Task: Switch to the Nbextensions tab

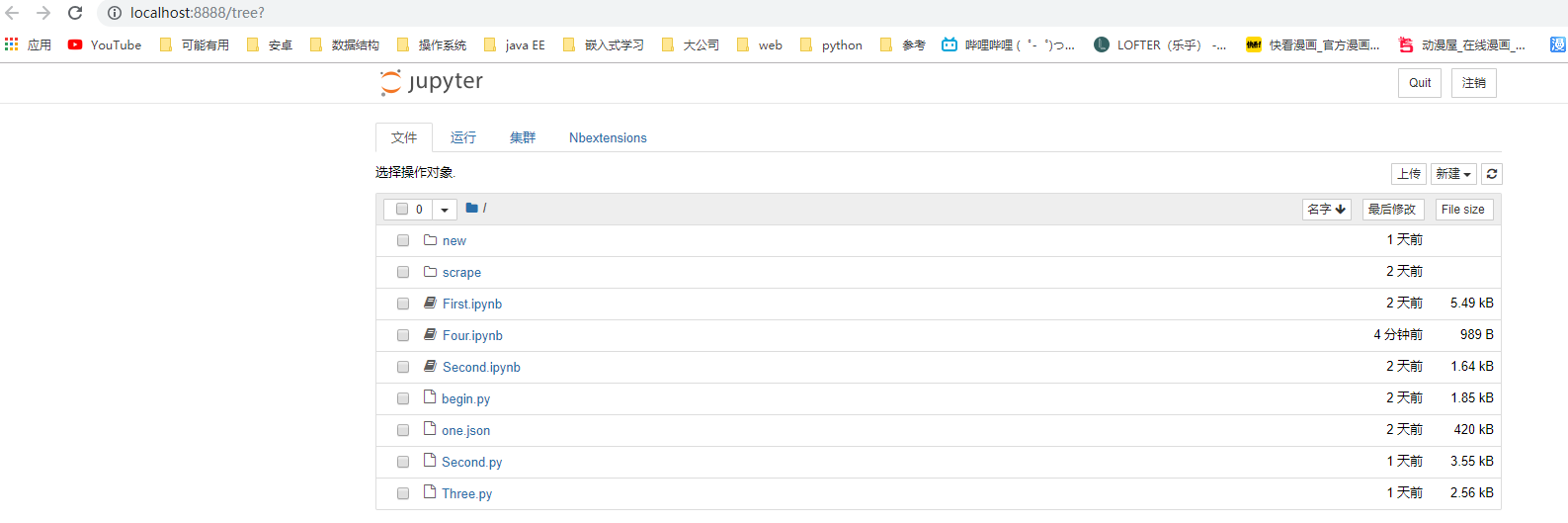Action: [608, 137]
